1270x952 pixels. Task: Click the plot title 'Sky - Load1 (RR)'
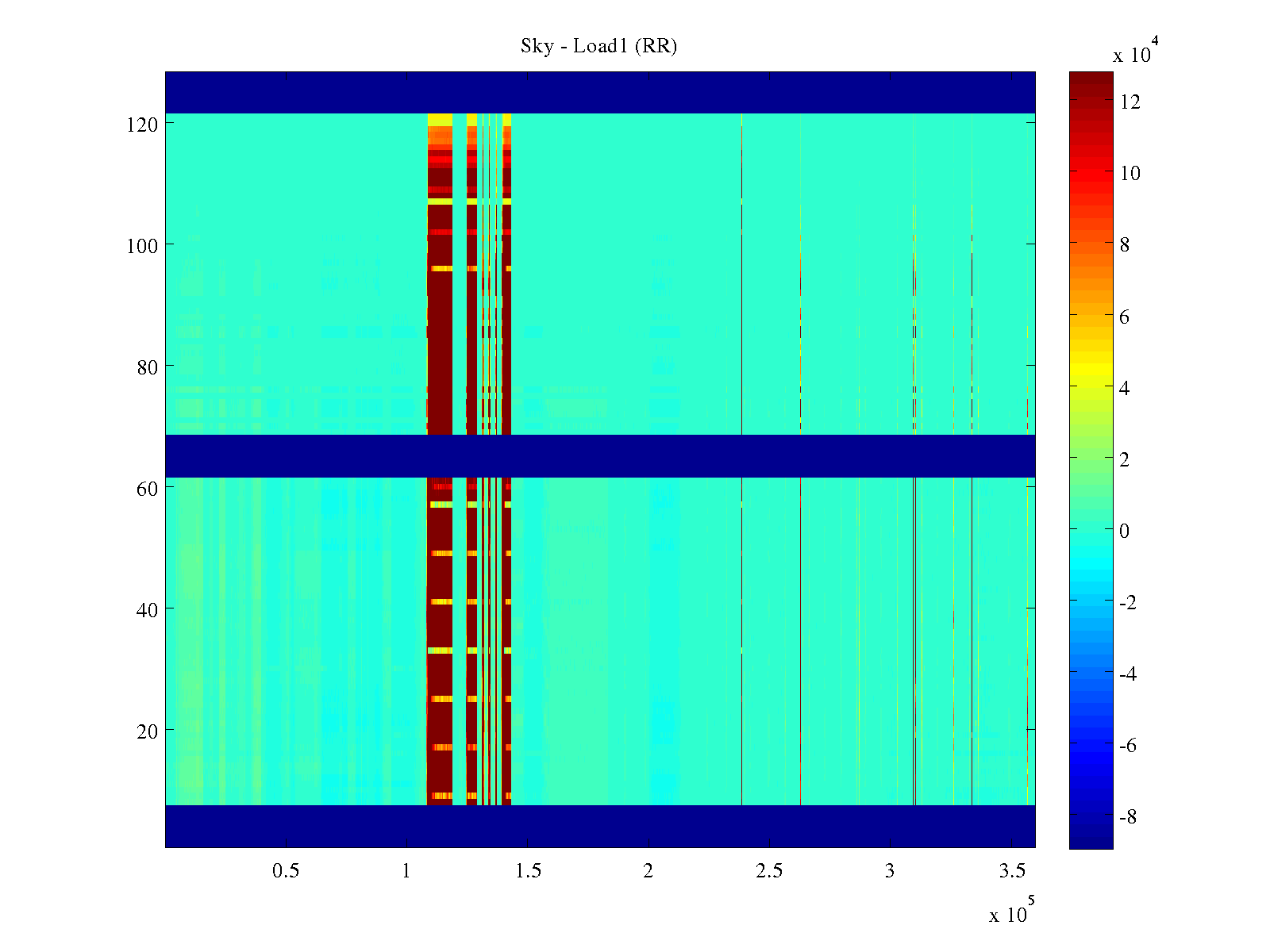[598, 46]
